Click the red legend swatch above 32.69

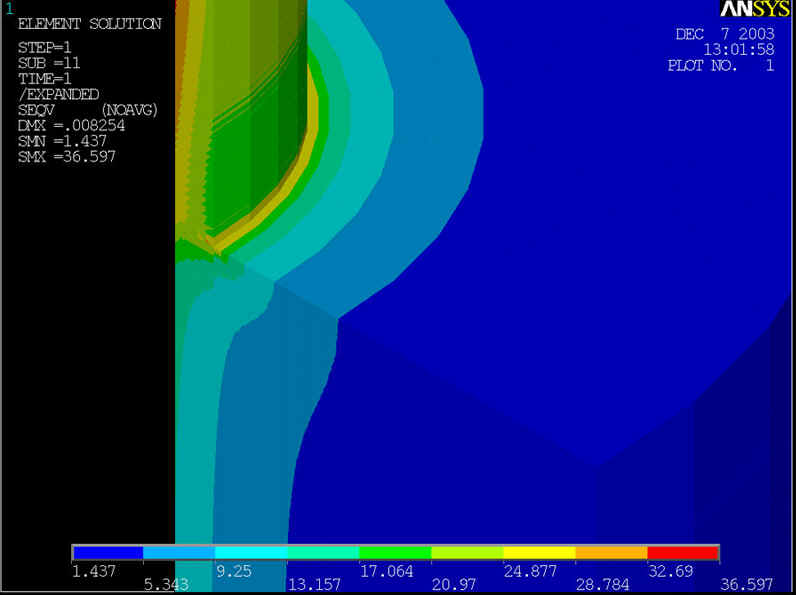coord(683,552)
